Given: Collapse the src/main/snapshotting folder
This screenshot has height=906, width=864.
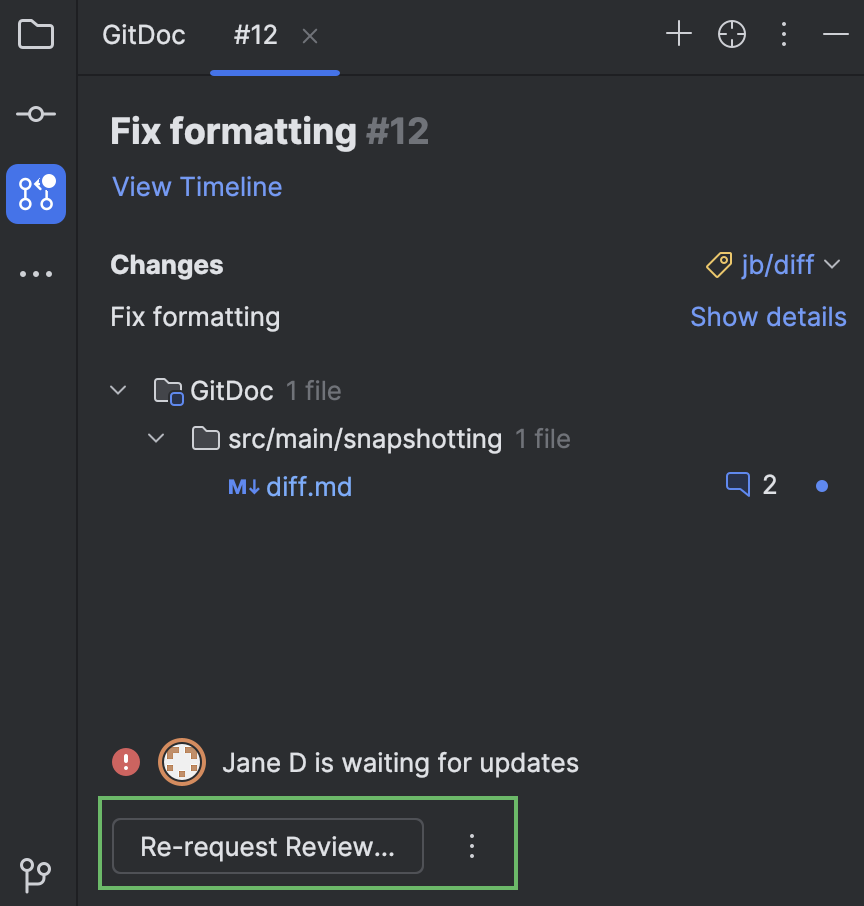Looking at the screenshot, I should pos(155,438).
